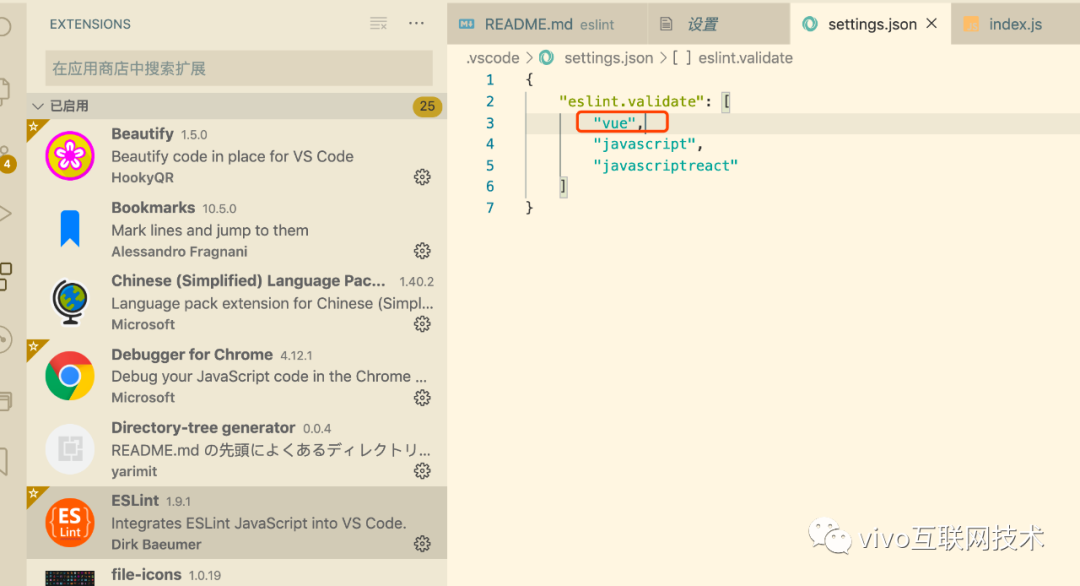Open Run and Debug activity bar icon

tap(6, 213)
